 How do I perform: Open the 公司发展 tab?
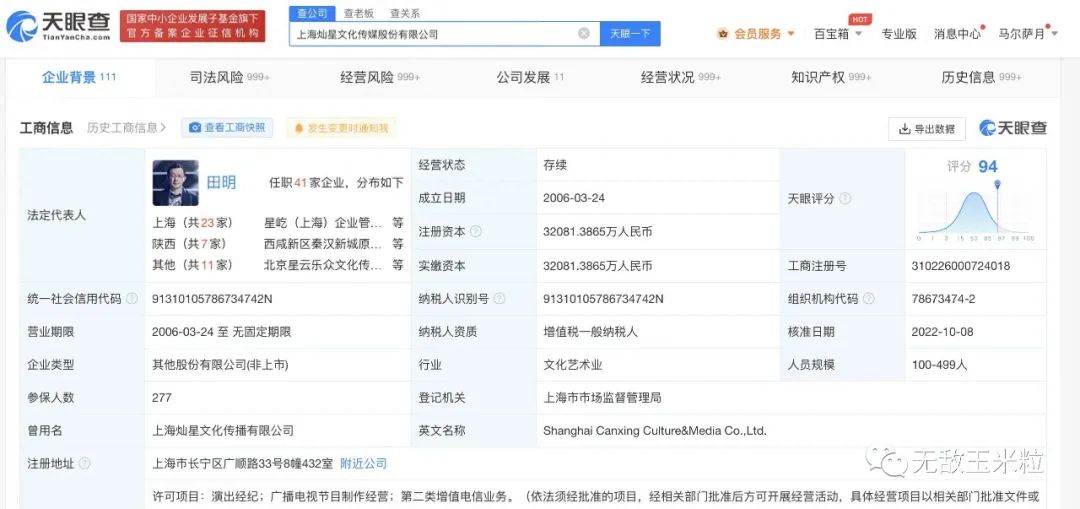pyautogui.click(x=530, y=77)
